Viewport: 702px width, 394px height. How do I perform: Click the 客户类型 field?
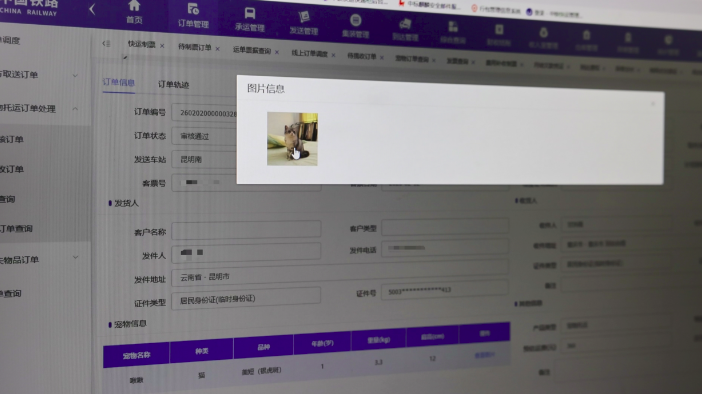click(445, 227)
